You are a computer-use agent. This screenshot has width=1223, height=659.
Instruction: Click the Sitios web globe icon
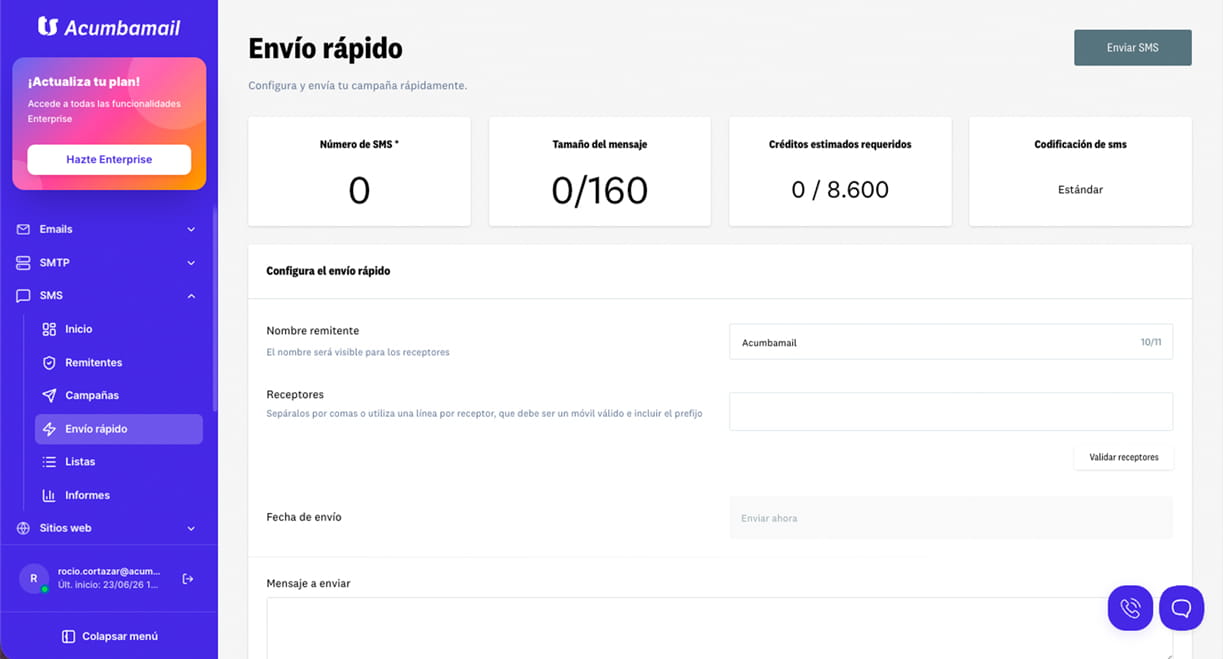tap(23, 528)
